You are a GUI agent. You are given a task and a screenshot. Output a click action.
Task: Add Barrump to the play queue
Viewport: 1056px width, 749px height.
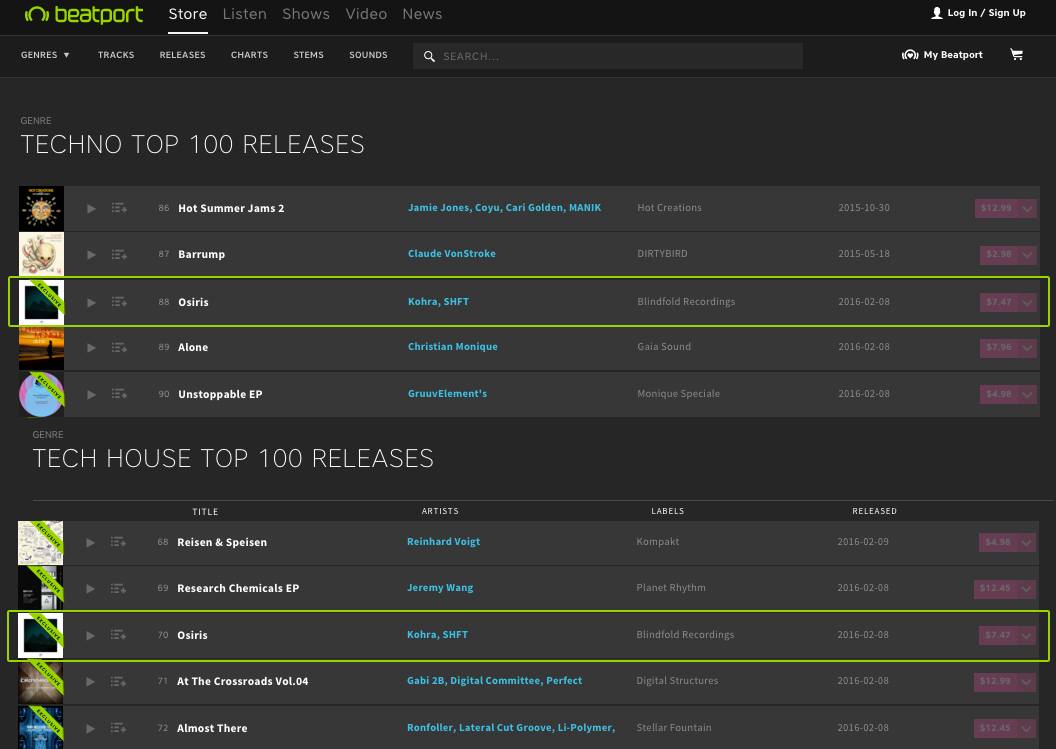click(119, 254)
